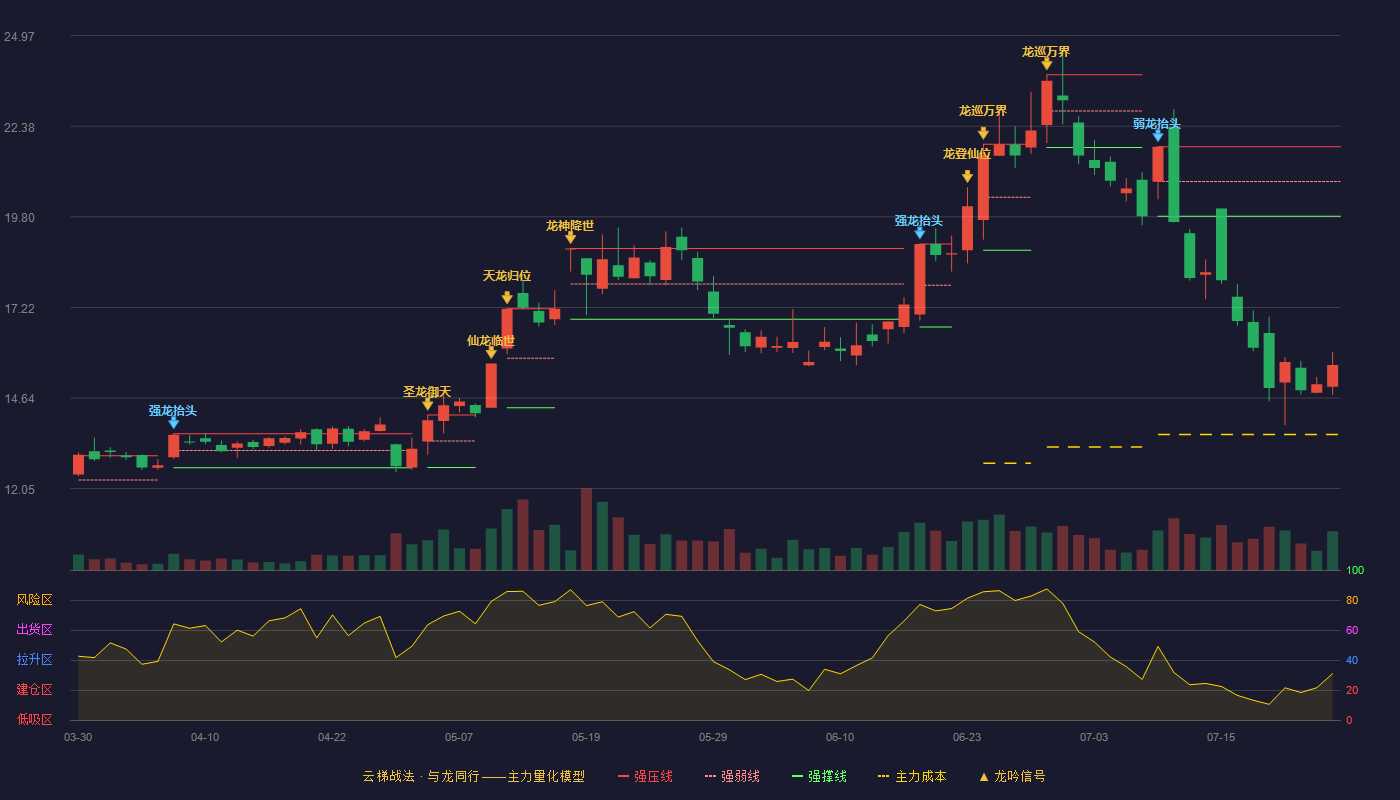1400x800 pixels.
Task: Click the green 100 indicator axis value
Action: (x=1355, y=571)
